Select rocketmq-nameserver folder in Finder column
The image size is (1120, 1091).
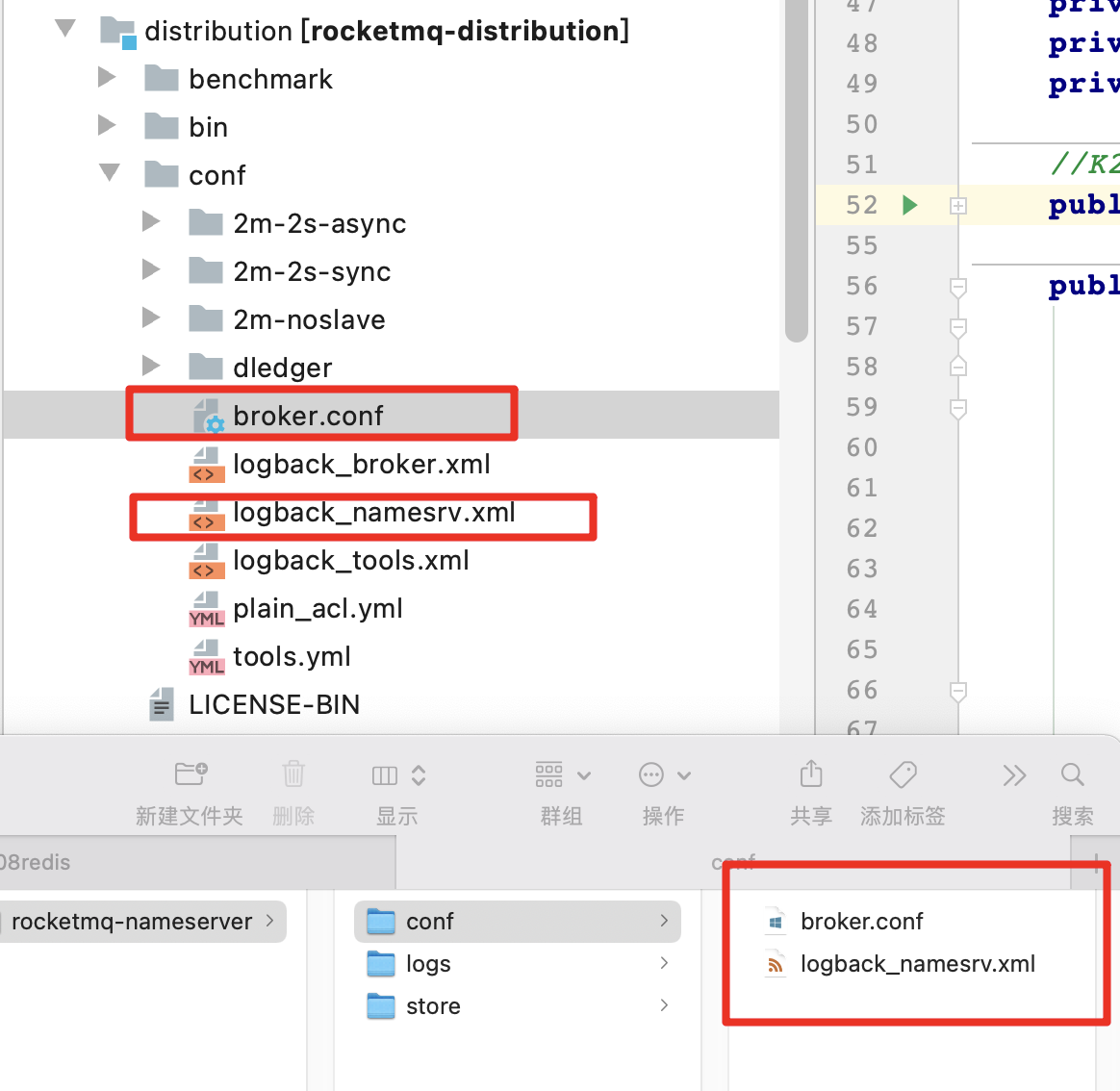click(142, 922)
